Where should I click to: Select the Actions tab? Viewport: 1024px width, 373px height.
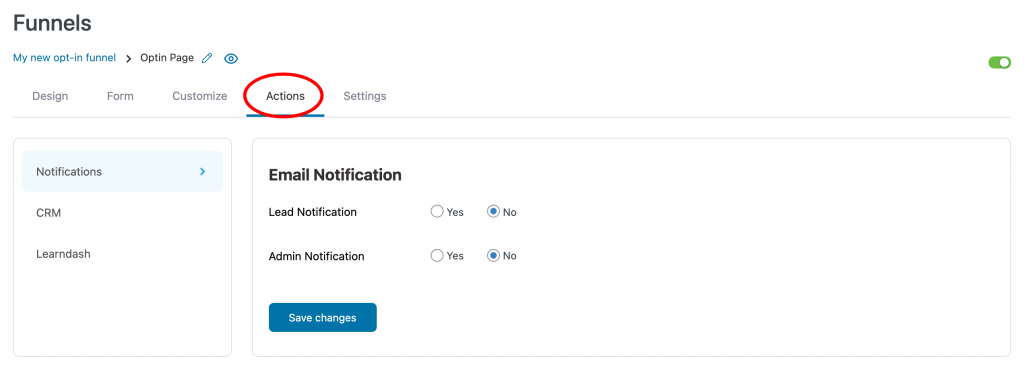pyautogui.click(x=285, y=96)
